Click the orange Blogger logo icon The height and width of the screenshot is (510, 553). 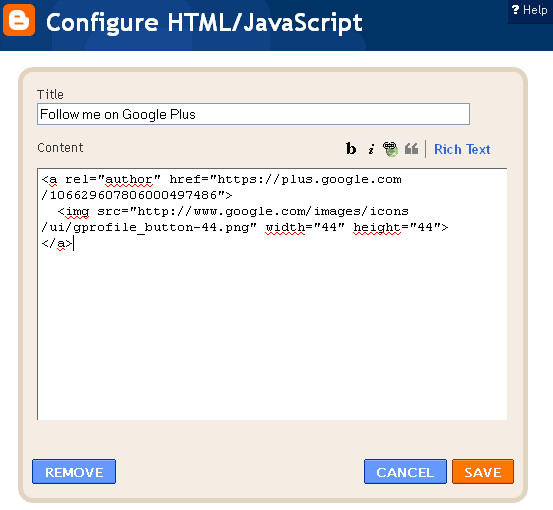point(19,20)
